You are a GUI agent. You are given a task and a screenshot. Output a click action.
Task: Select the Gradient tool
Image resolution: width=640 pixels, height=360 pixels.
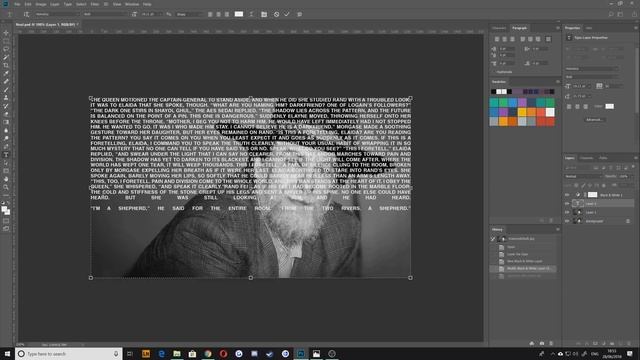(6, 122)
